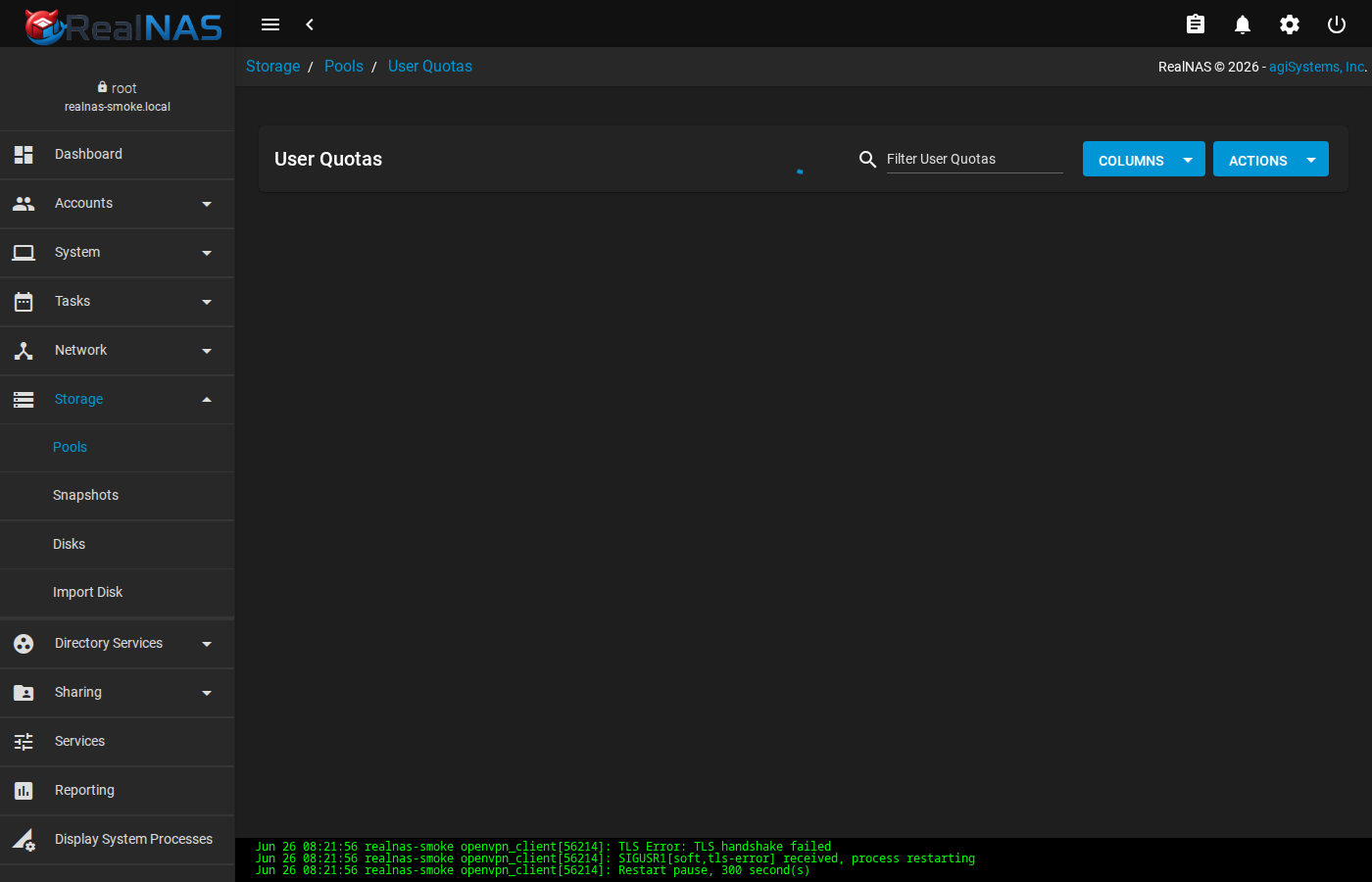Viewport: 1372px width, 882px height.
Task: Go to the Dashboard menu item
Action: (118, 155)
